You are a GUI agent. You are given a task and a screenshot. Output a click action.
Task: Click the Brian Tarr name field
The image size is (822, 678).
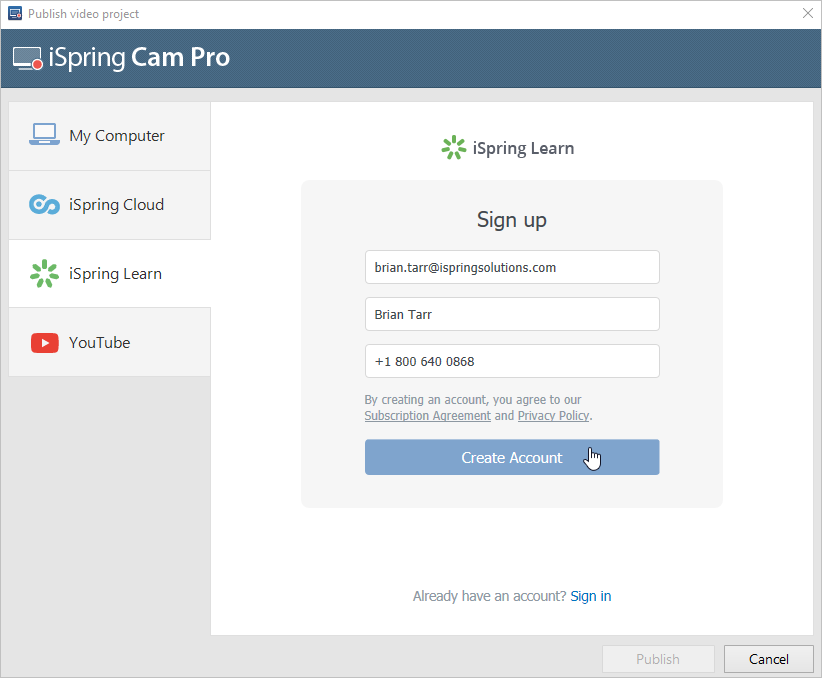(x=511, y=314)
